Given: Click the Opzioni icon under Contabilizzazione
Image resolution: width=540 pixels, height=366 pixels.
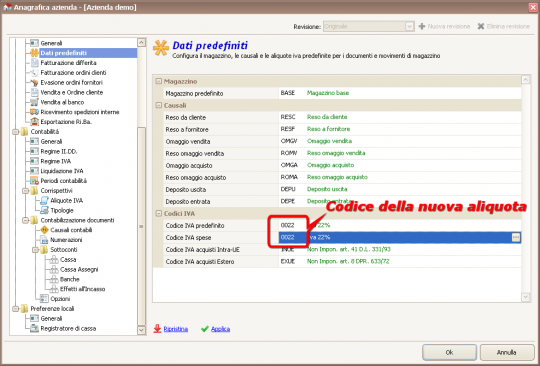Looking at the screenshot, I should click(x=44, y=299).
